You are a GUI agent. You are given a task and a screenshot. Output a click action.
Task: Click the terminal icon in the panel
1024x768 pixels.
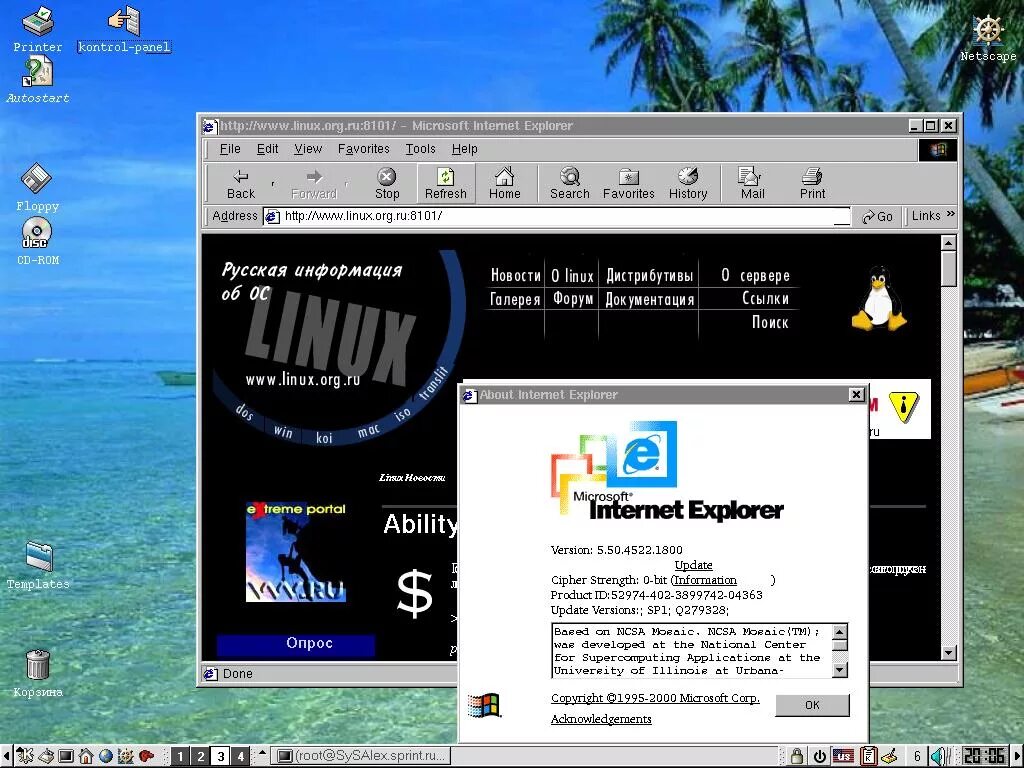tap(65, 756)
